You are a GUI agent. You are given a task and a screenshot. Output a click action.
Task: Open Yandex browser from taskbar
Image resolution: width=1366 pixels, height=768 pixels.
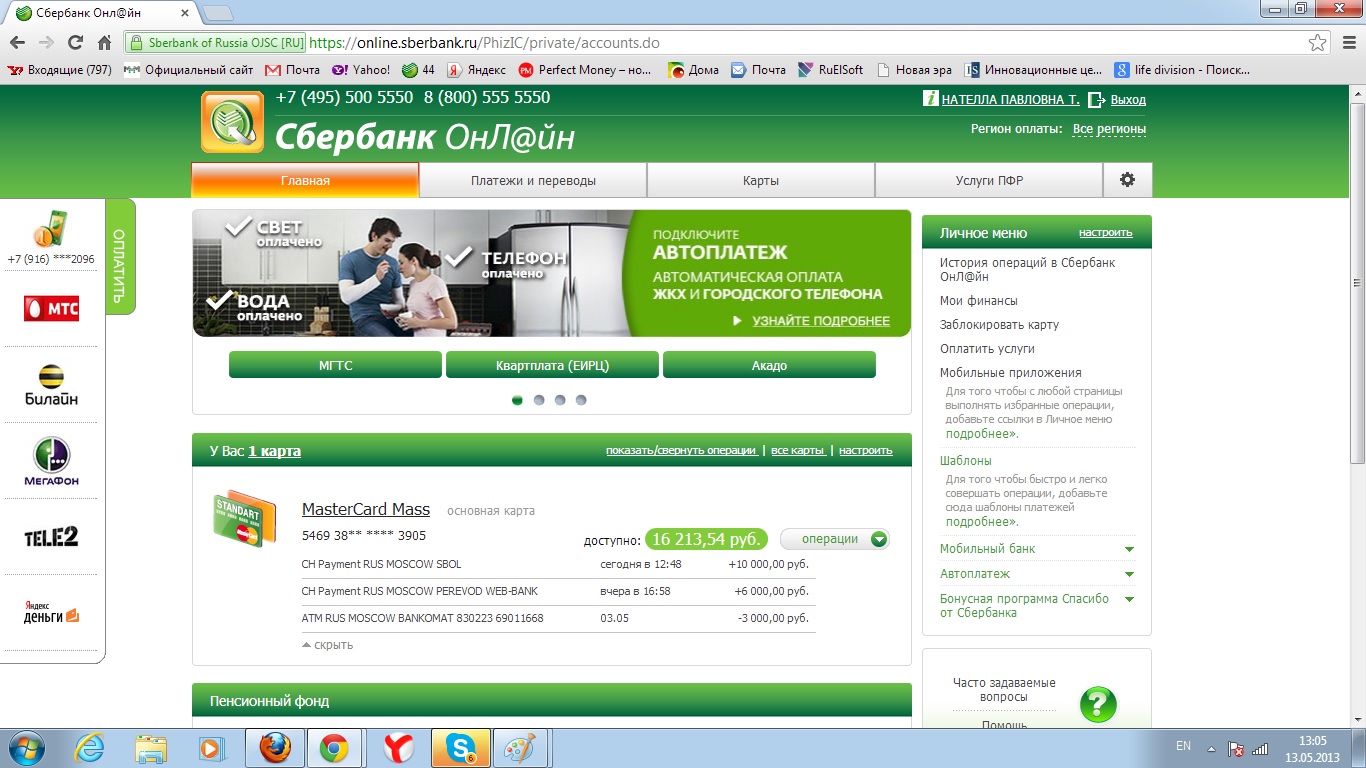click(x=399, y=748)
